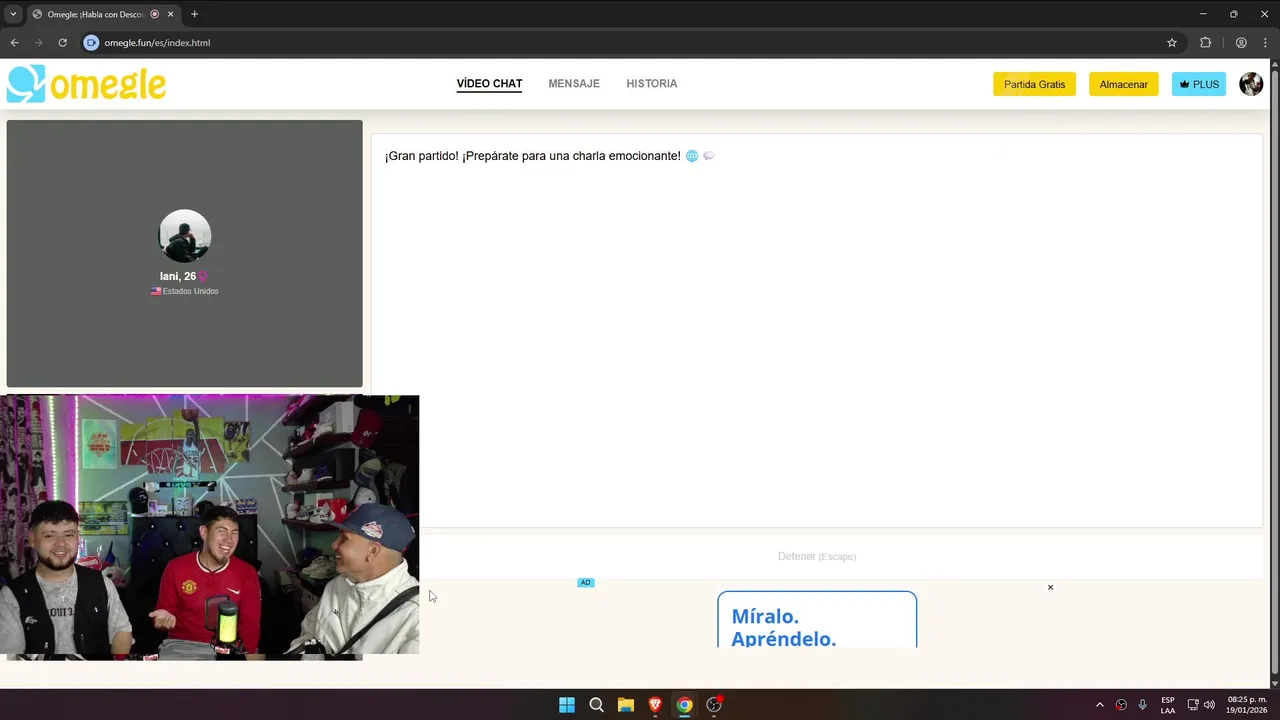Open the clock and date panel
Image resolution: width=1280 pixels, height=720 pixels.
point(1247,705)
